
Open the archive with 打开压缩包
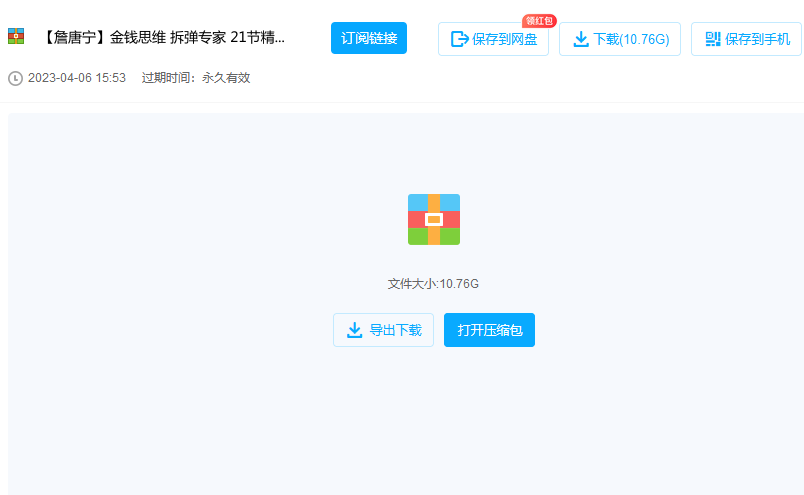(x=489, y=330)
